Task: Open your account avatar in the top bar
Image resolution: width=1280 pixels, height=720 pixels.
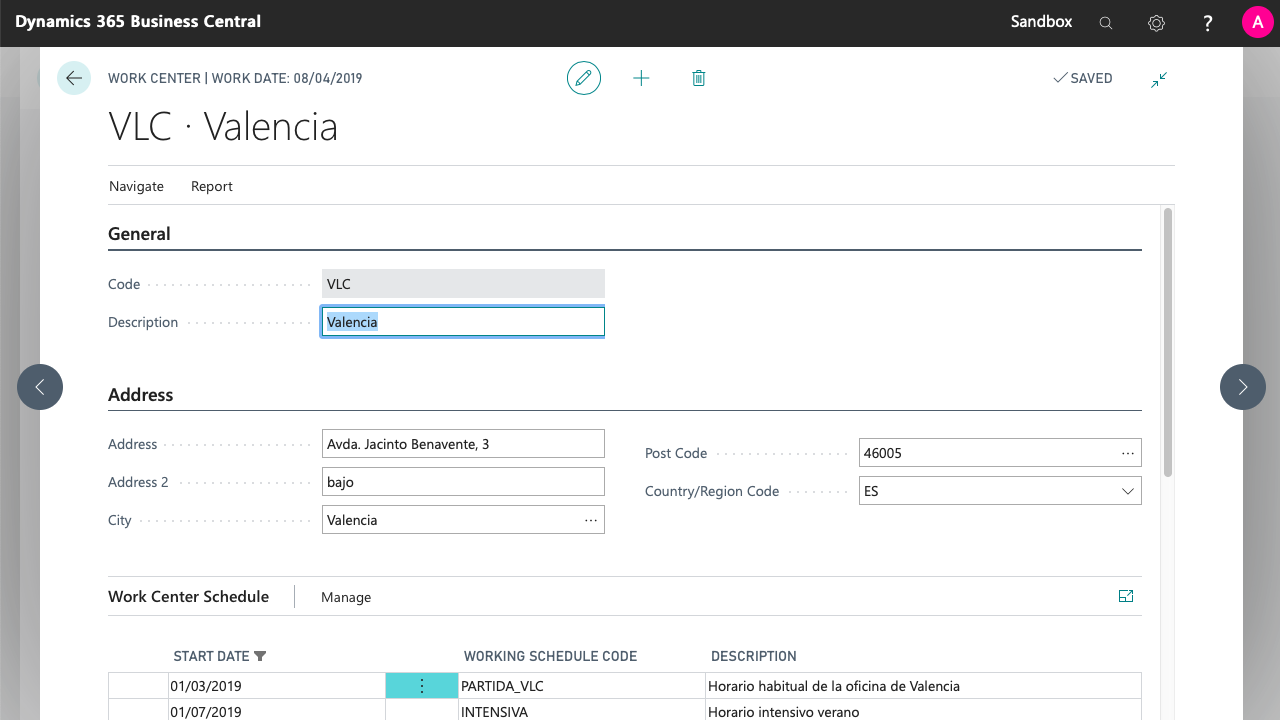Action: [1256, 21]
